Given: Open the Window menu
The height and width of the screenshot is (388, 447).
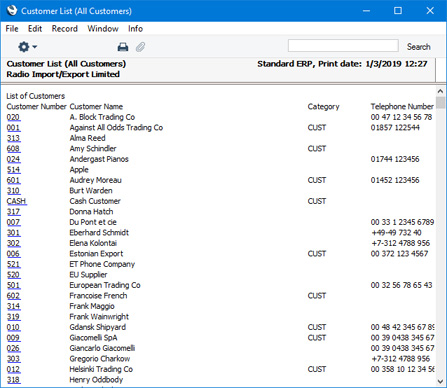Looking at the screenshot, I should point(103,29).
